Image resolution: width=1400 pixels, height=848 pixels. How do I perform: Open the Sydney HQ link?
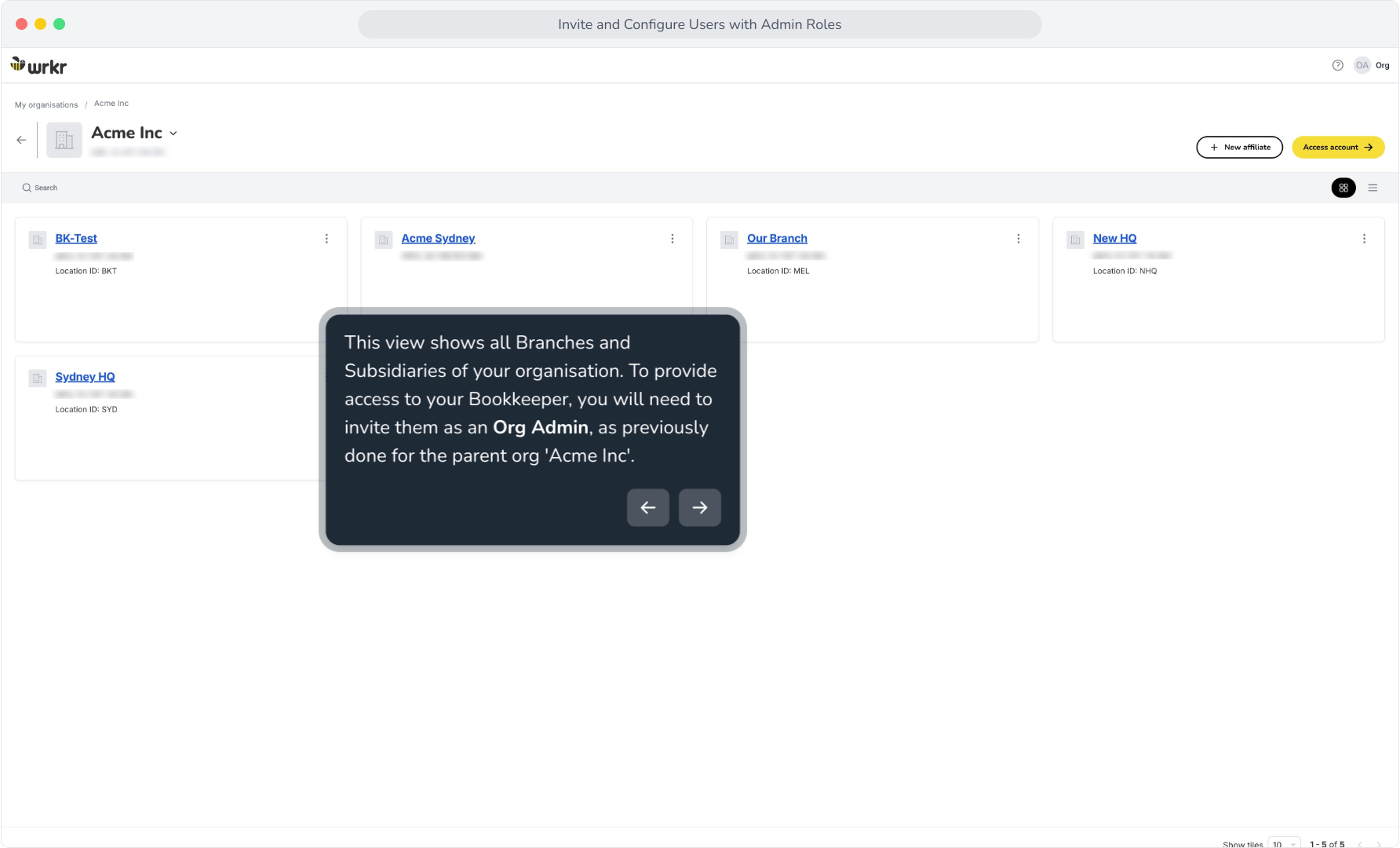click(x=85, y=377)
